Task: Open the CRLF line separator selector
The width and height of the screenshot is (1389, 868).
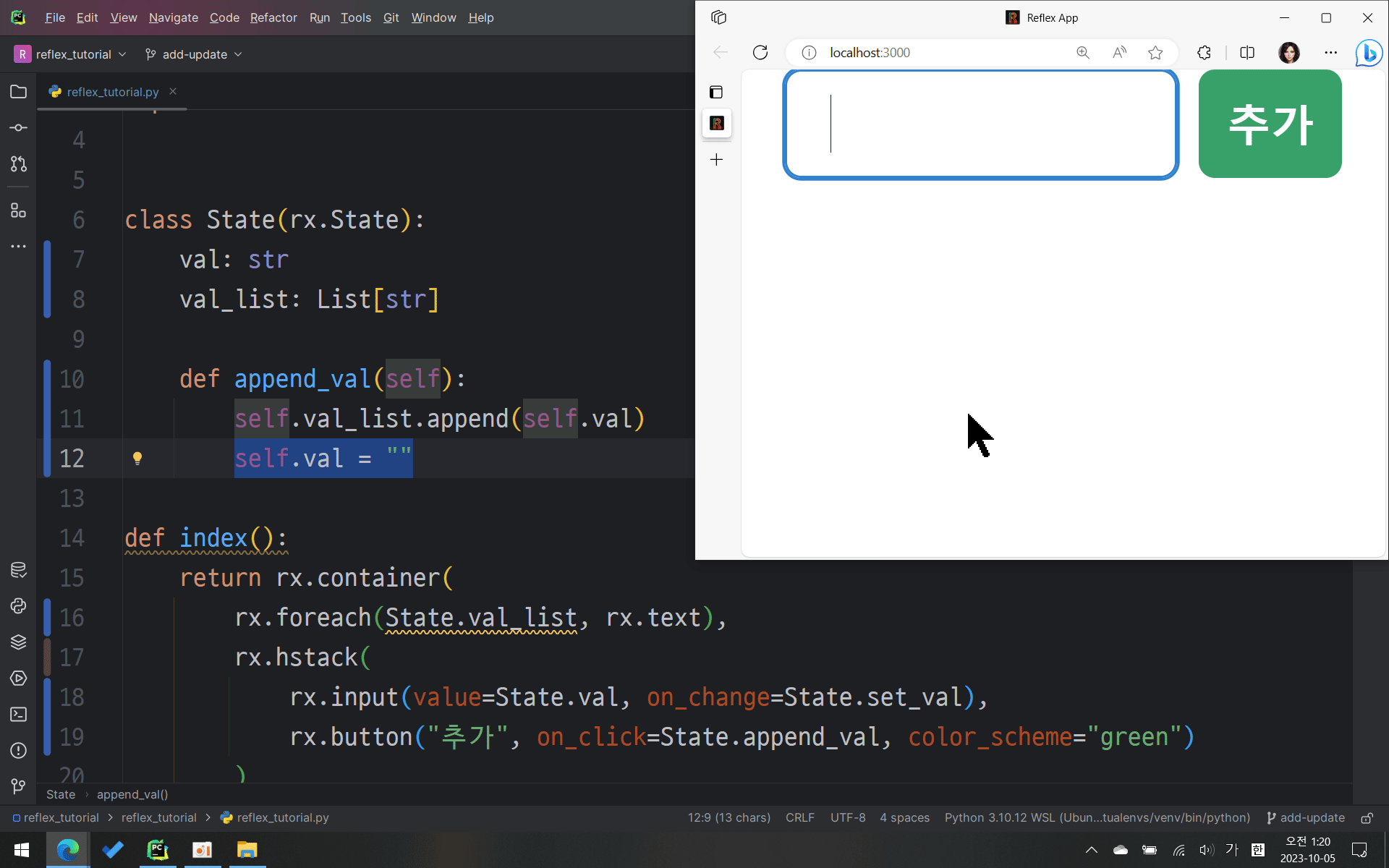Action: (x=799, y=818)
